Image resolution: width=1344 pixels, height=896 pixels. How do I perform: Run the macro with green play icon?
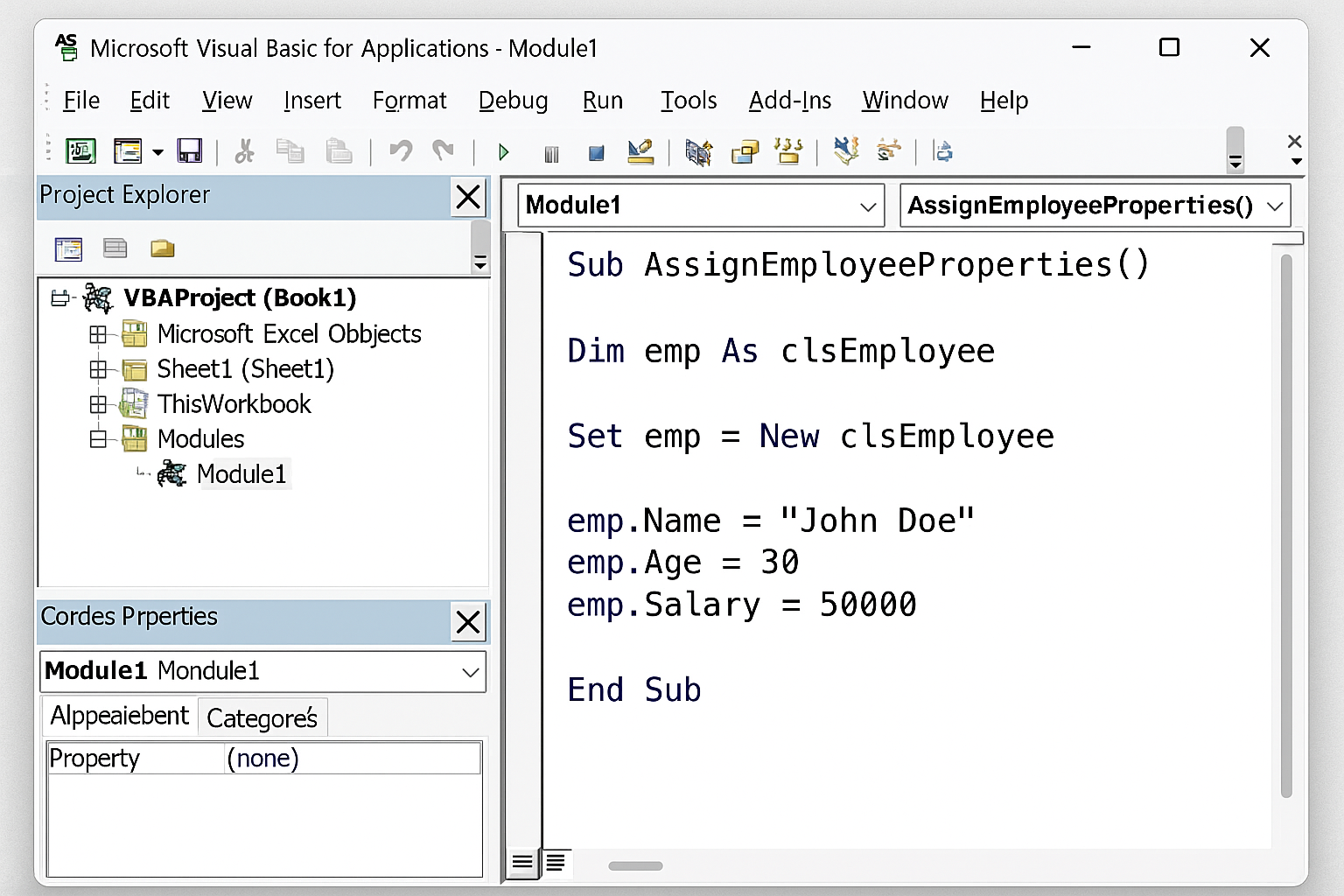tap(503, 152)
